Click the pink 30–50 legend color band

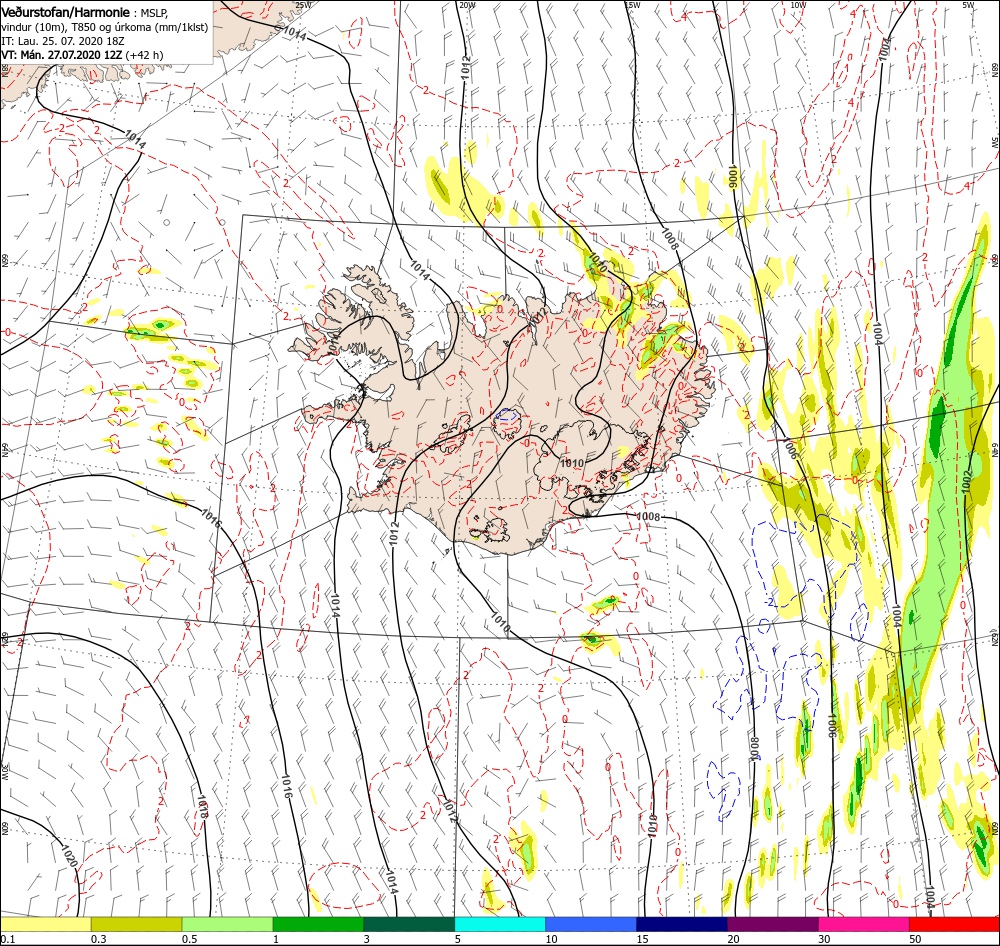click(864, 924)
